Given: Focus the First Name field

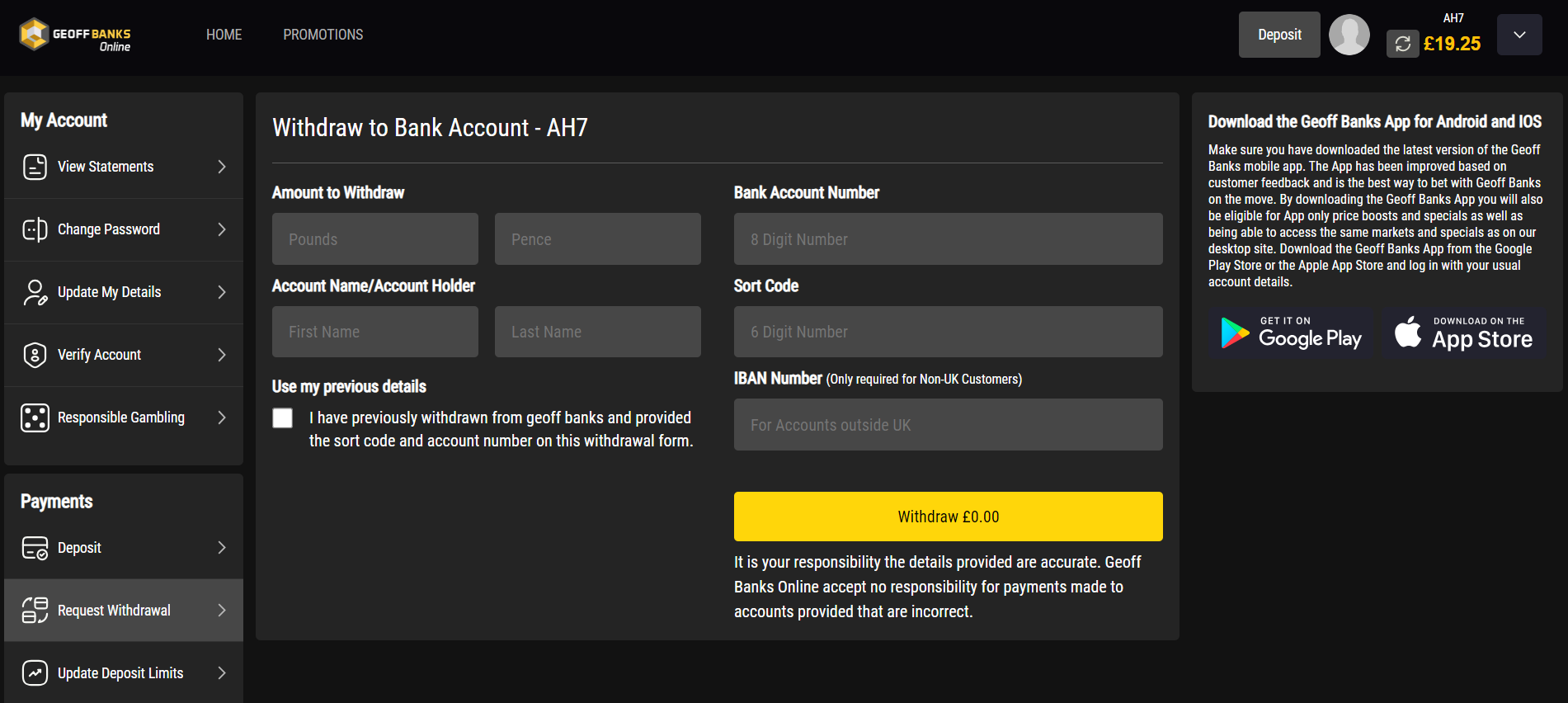Looking at the screenshot, I should point(375,332).
